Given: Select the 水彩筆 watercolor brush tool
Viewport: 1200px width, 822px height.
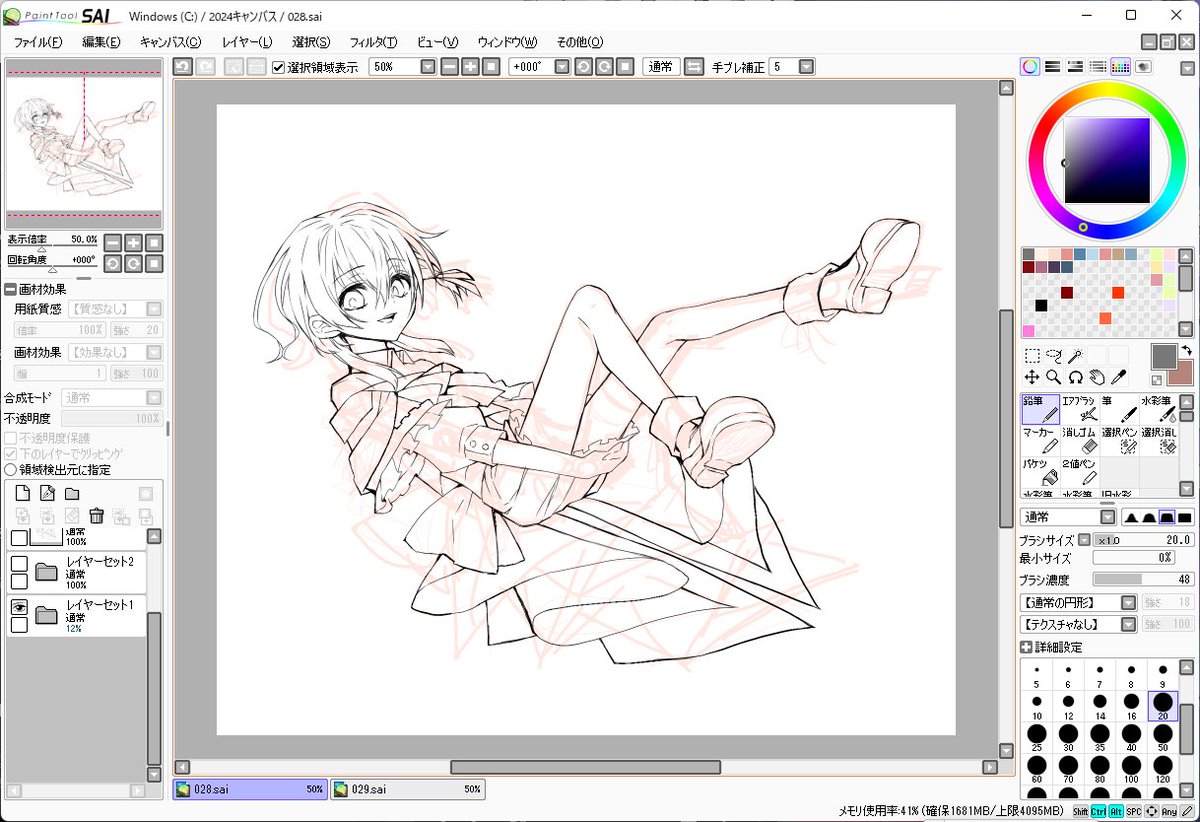Looking at the screenshot, I should pyautogui.click(x=1158, y=408).
